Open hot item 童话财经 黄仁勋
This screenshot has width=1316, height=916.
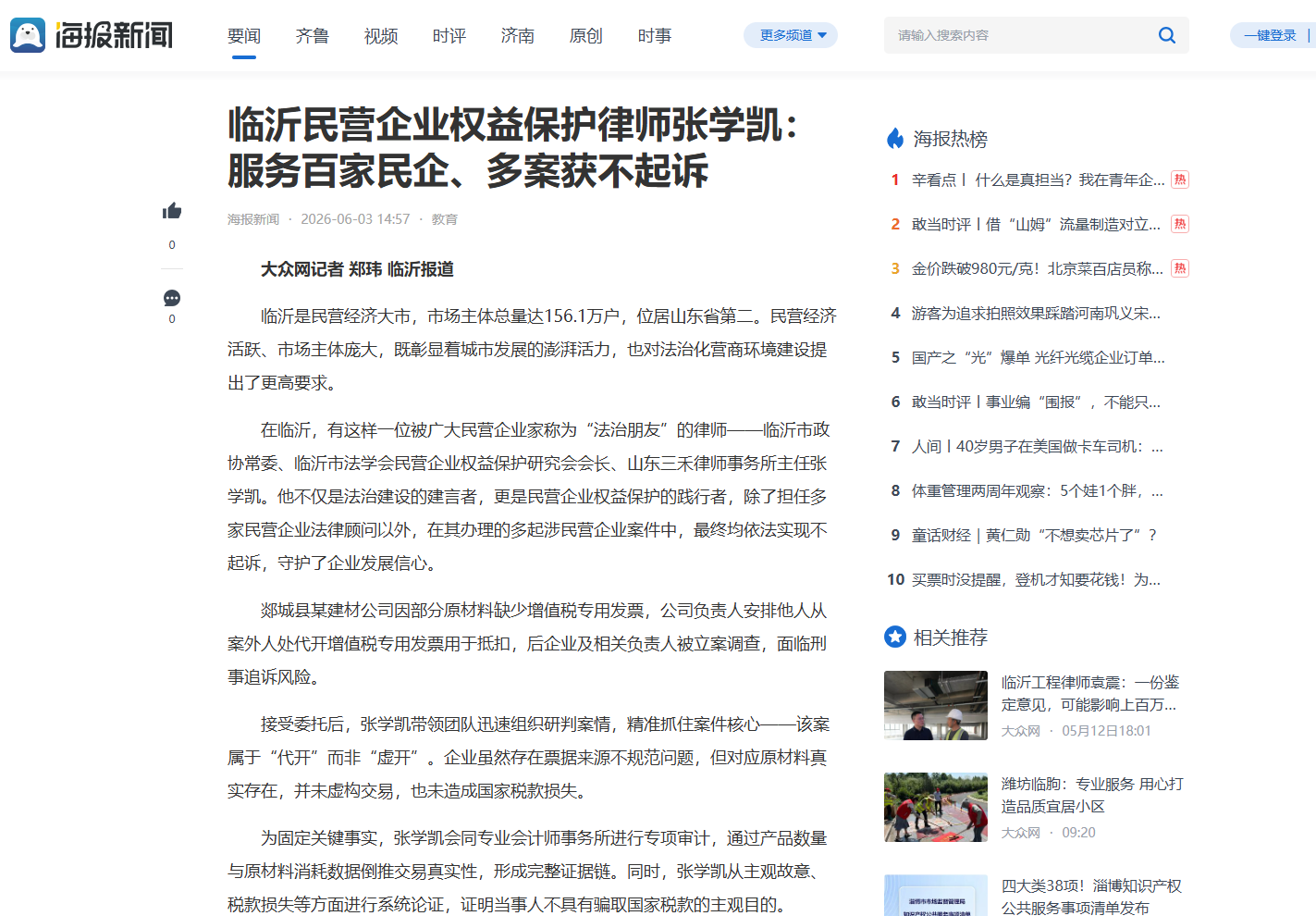coord(1034,536)
